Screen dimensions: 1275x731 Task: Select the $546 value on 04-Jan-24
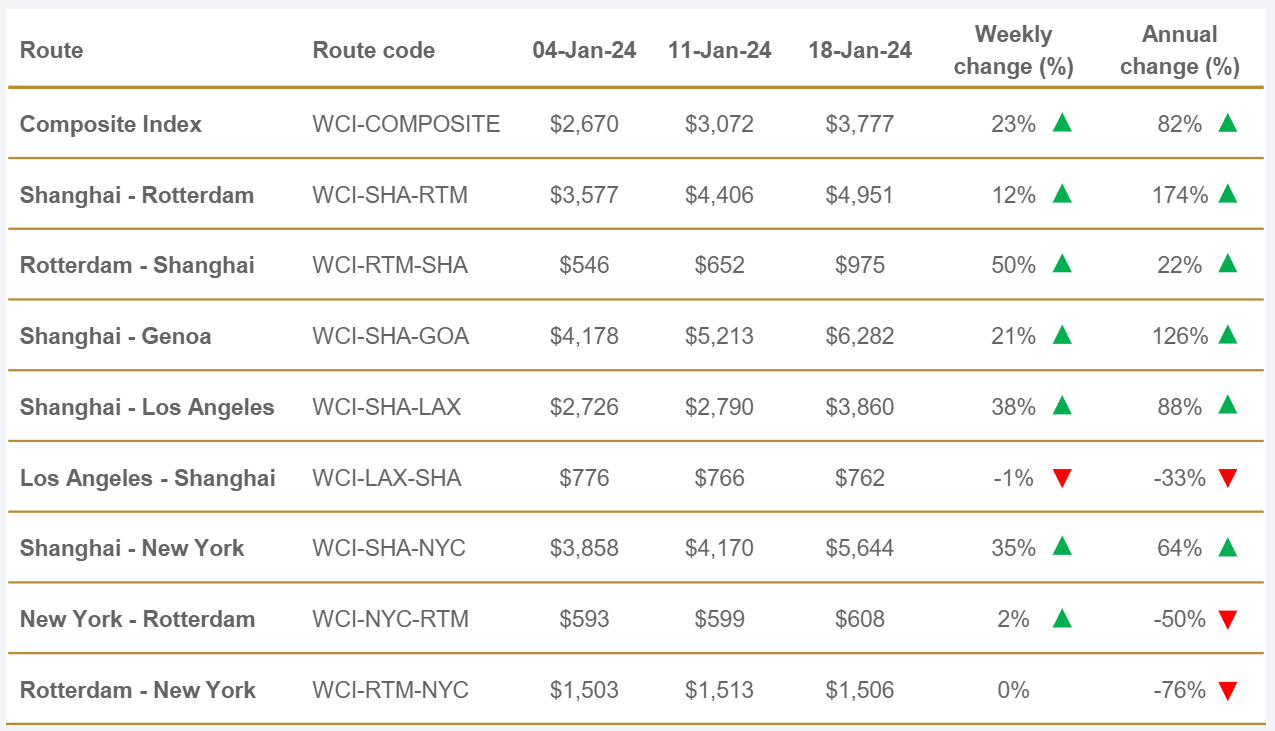[x=584, y=265]
